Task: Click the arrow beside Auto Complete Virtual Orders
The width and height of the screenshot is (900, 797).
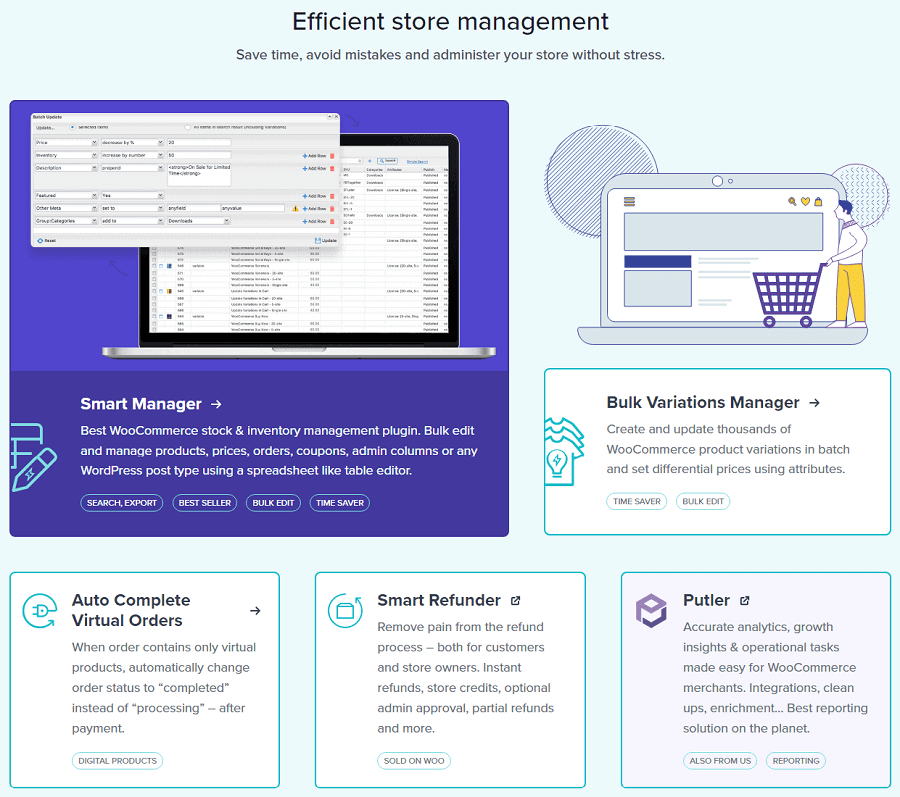Action: 255,611
